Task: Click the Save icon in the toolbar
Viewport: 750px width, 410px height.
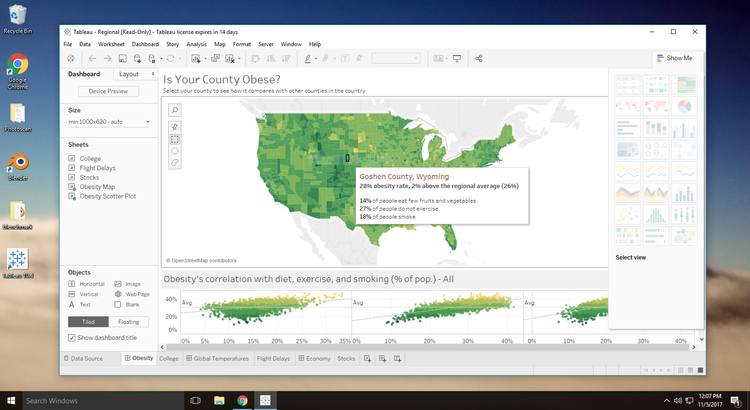Action: click(x=122, y=58)
